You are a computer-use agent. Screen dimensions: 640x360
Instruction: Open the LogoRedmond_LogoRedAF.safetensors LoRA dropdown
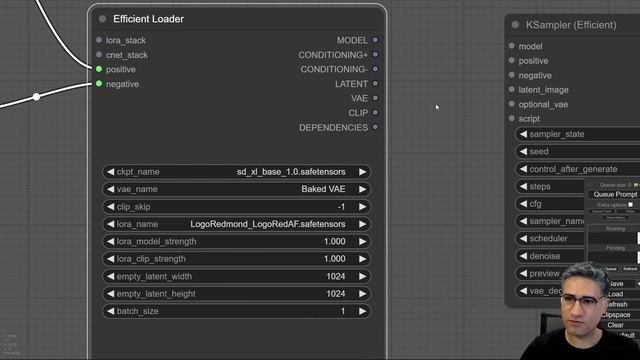click(x=236, y=224)
